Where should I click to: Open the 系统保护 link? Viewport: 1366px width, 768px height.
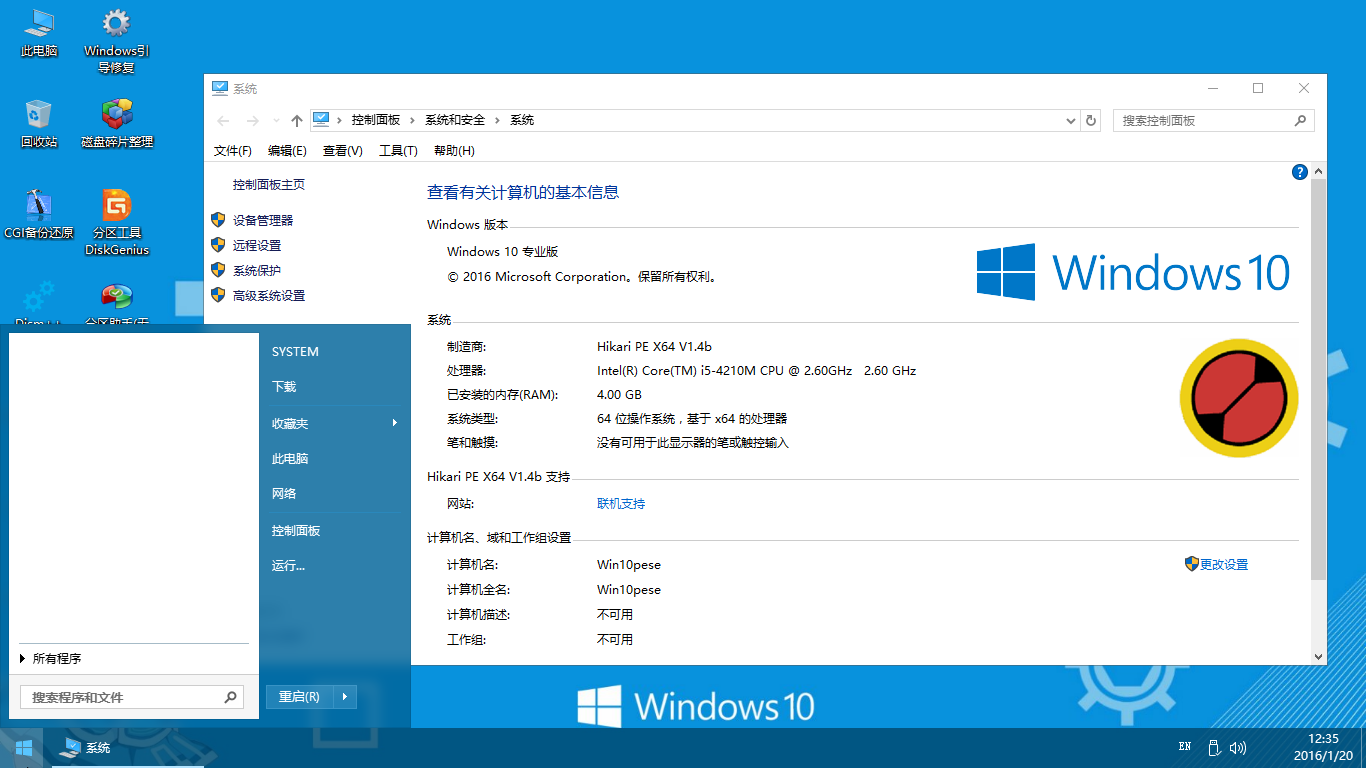tap(257, 271)
